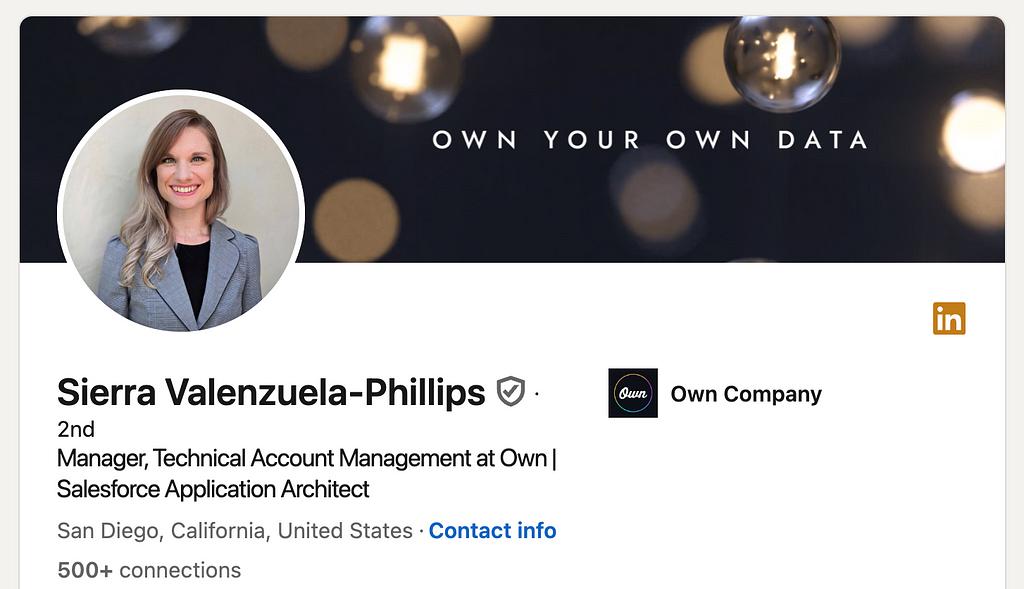The height and width of the screenshot is (589, 1024).
Task: Click the word 'Own' inside the company logo
Action: (x=633, y=393)
